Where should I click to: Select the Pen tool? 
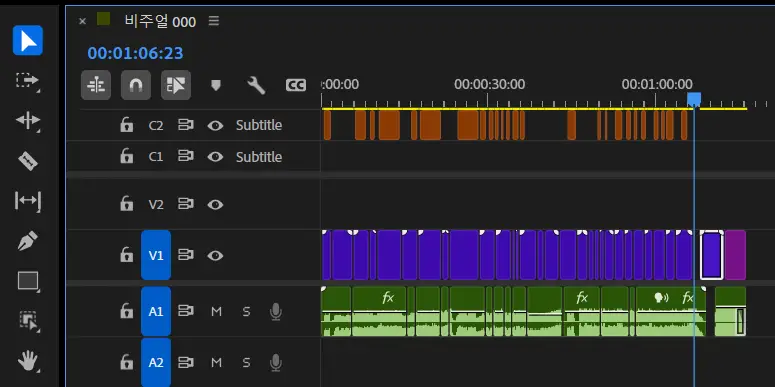28,241
